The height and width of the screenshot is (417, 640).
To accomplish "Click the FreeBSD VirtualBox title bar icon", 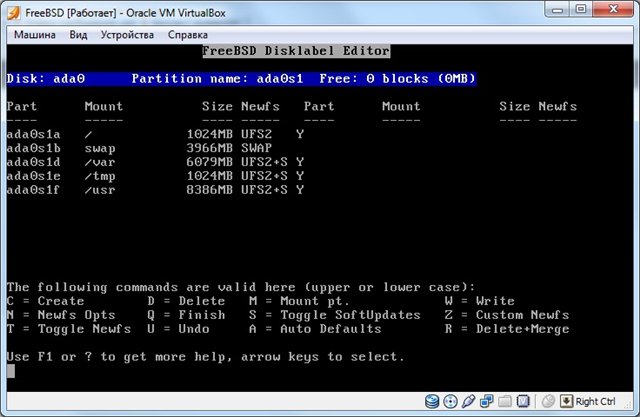I will click(x=15, y=11).
